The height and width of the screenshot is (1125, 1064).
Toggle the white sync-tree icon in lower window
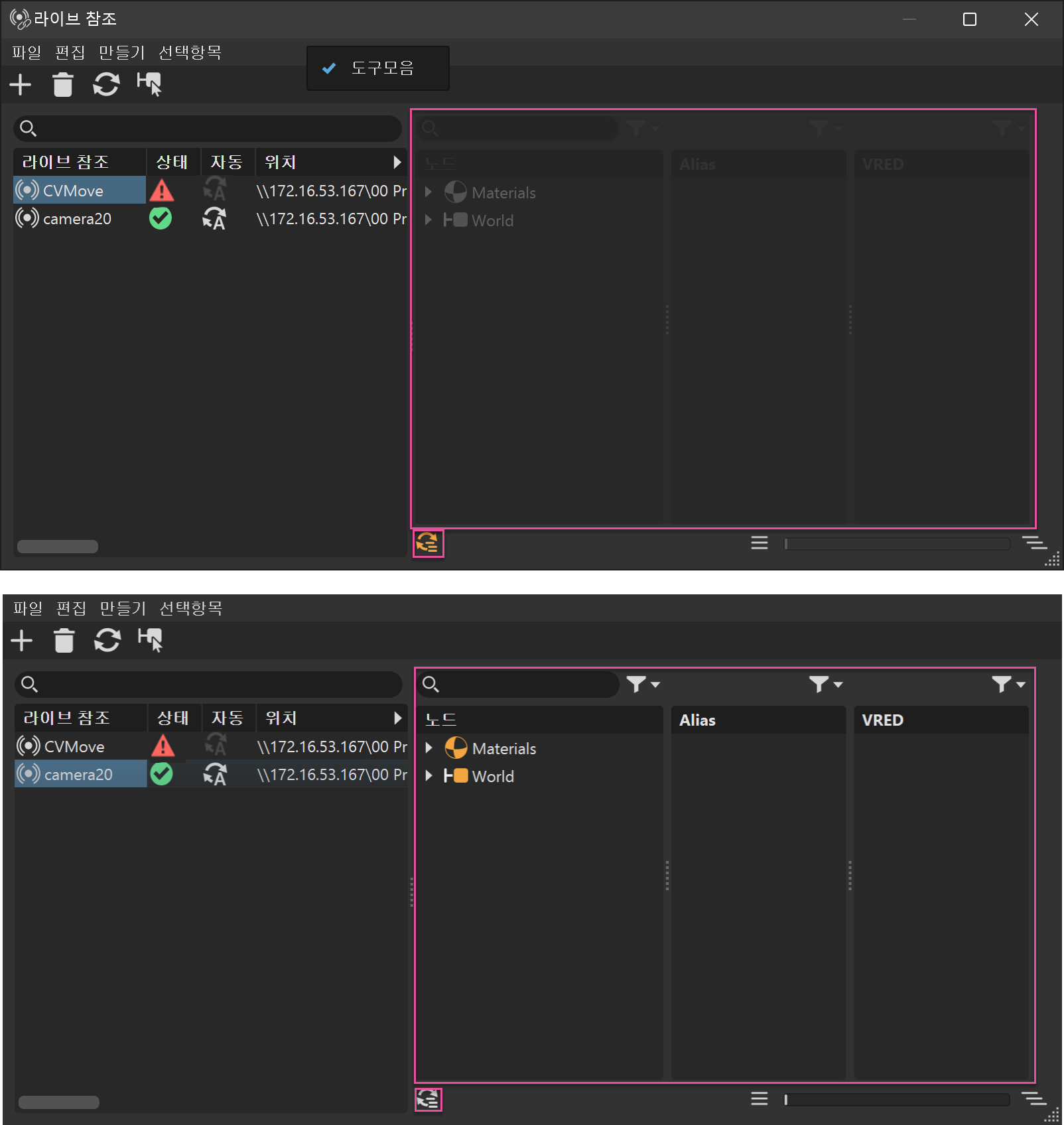point(428,1100)
